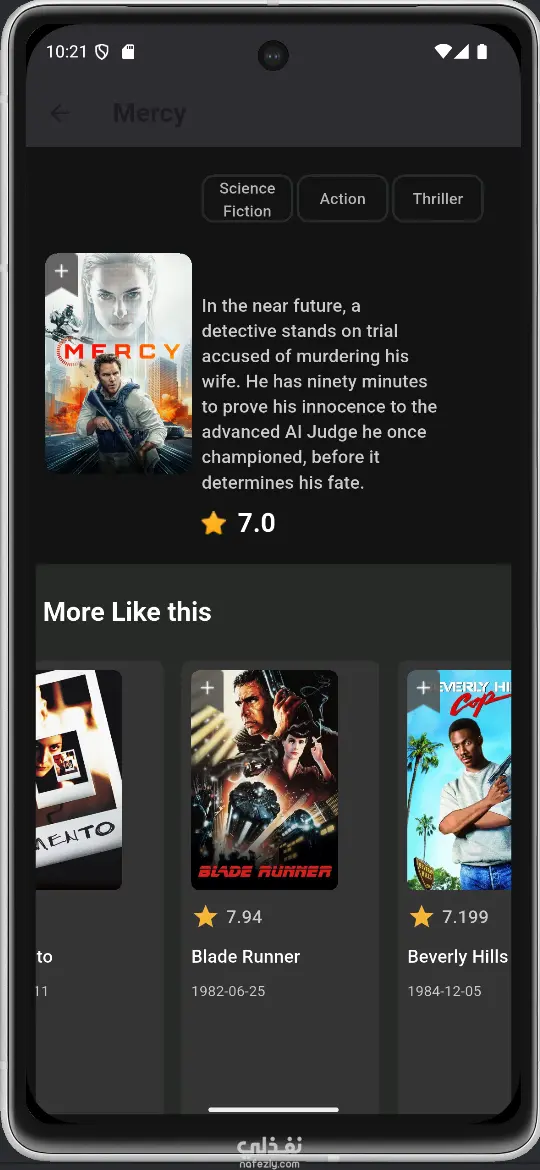Screen dimensions: 540x1170
Task: Click the star icon beside 7.94 rating
Action: click(x=205, y=917)
